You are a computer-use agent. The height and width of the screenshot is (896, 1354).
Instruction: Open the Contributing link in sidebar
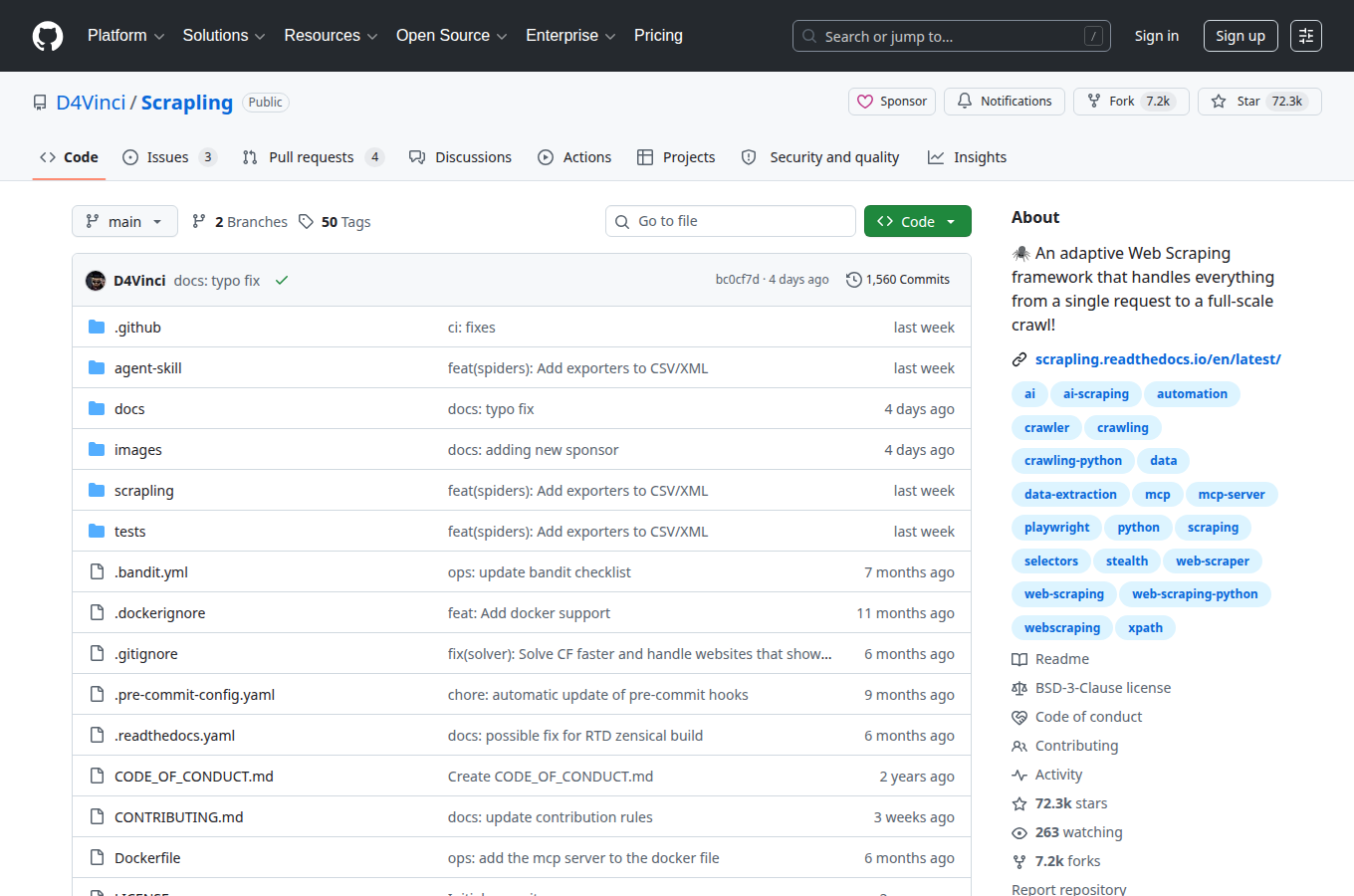point(1065,746)
